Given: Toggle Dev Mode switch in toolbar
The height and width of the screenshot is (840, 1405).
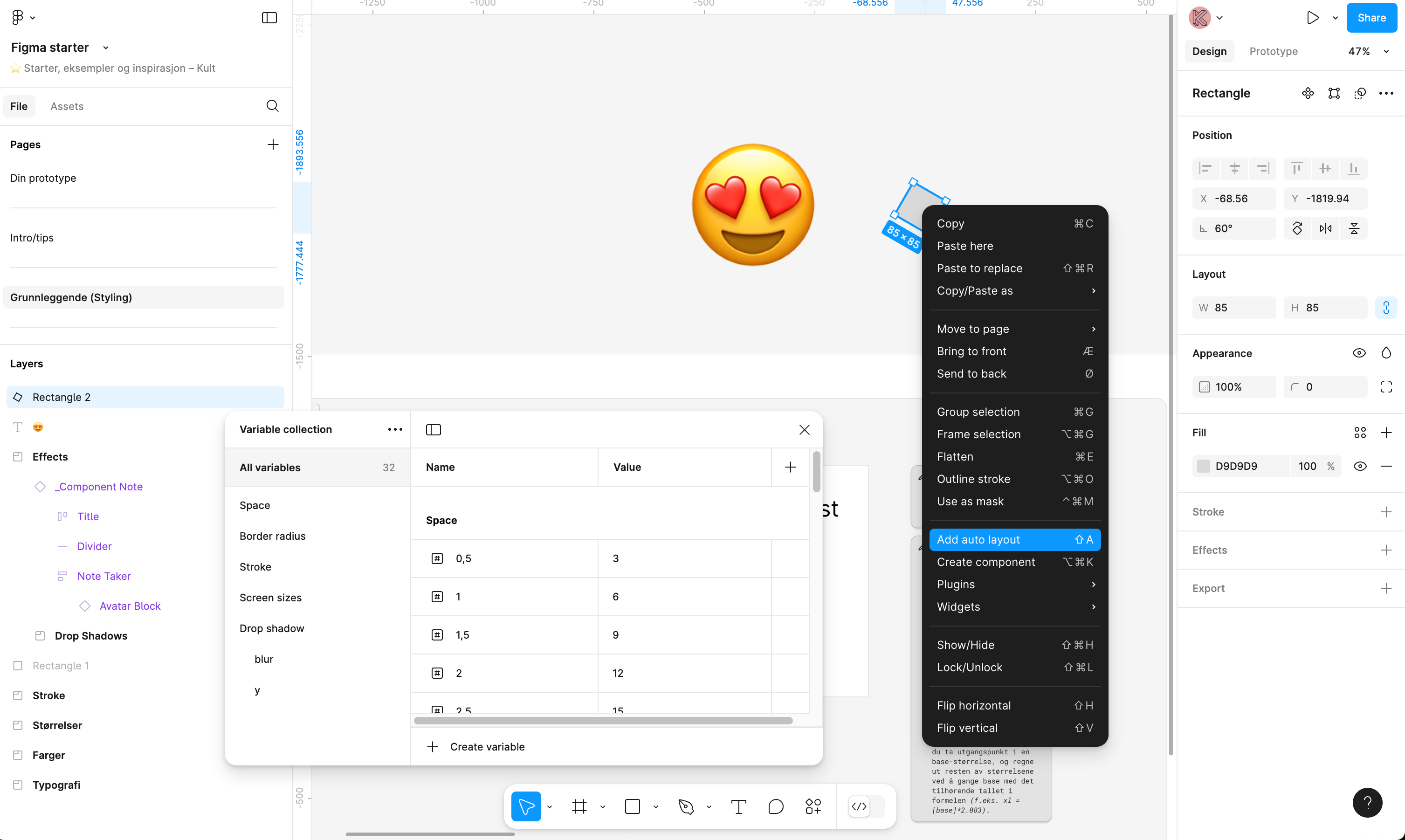Looking at the screenshot, I should (x=867, y=806).
